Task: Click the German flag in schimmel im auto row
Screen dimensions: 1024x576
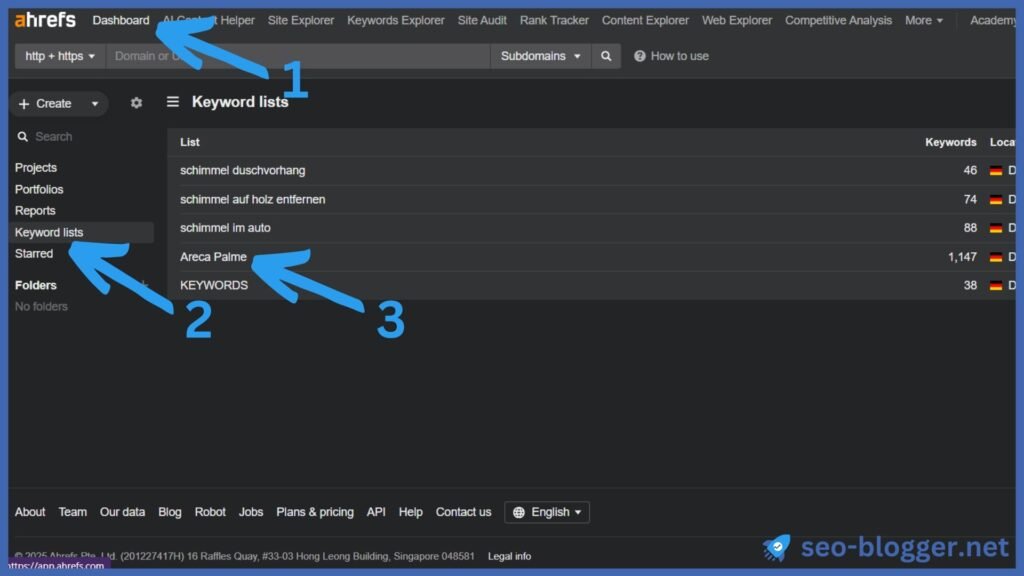Action: pyautogui.click(x=995, y=228)
